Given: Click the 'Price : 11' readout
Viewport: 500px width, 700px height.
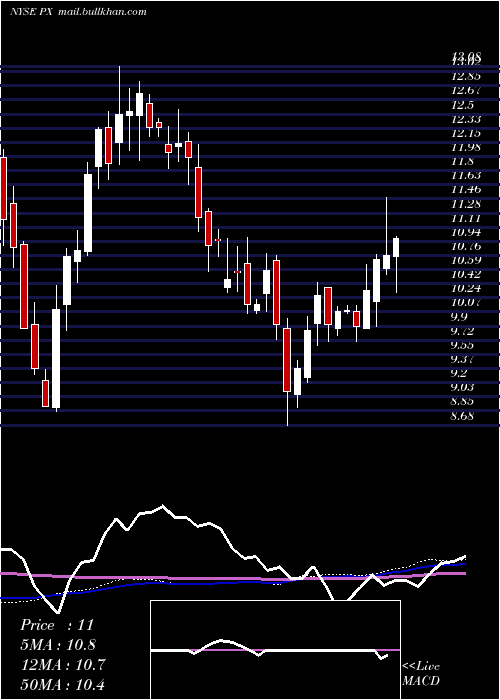Looking at the screenshot, I should pos(57,625).
